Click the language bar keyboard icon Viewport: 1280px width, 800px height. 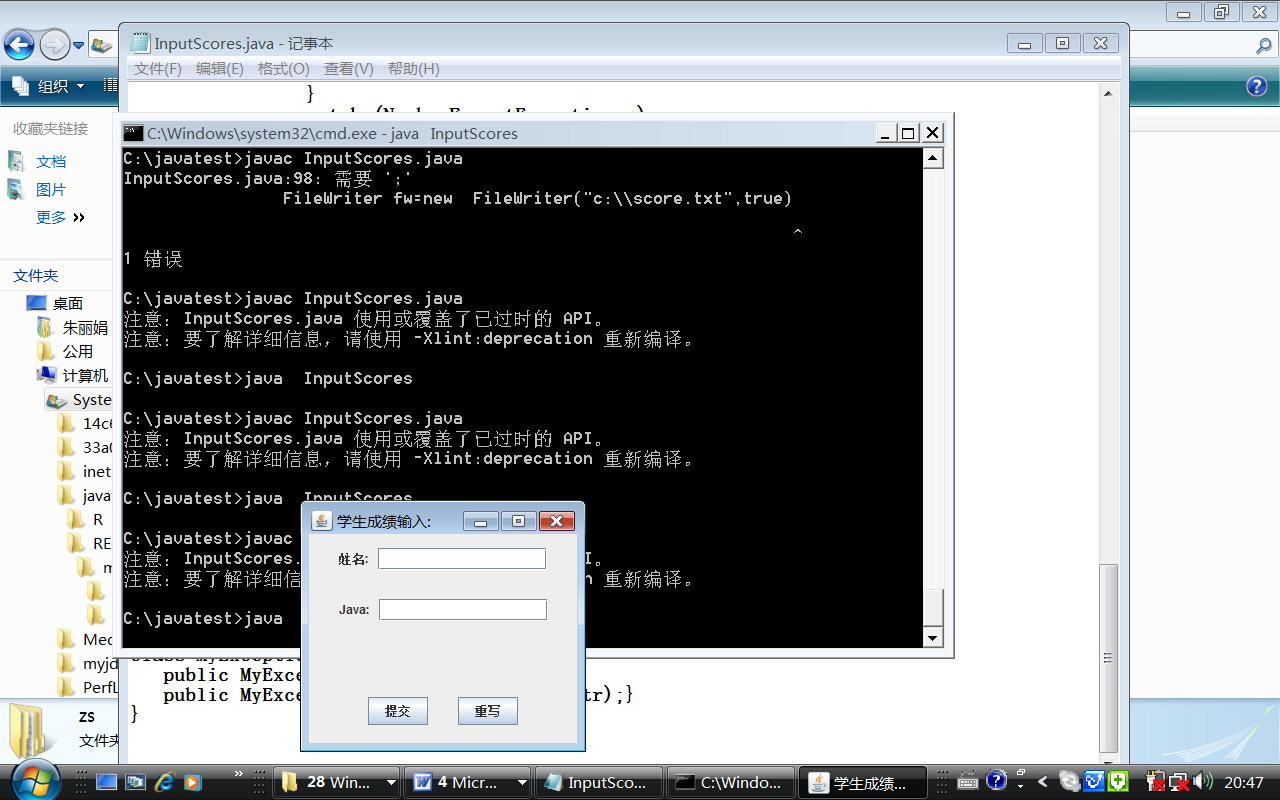click(967, 781)
